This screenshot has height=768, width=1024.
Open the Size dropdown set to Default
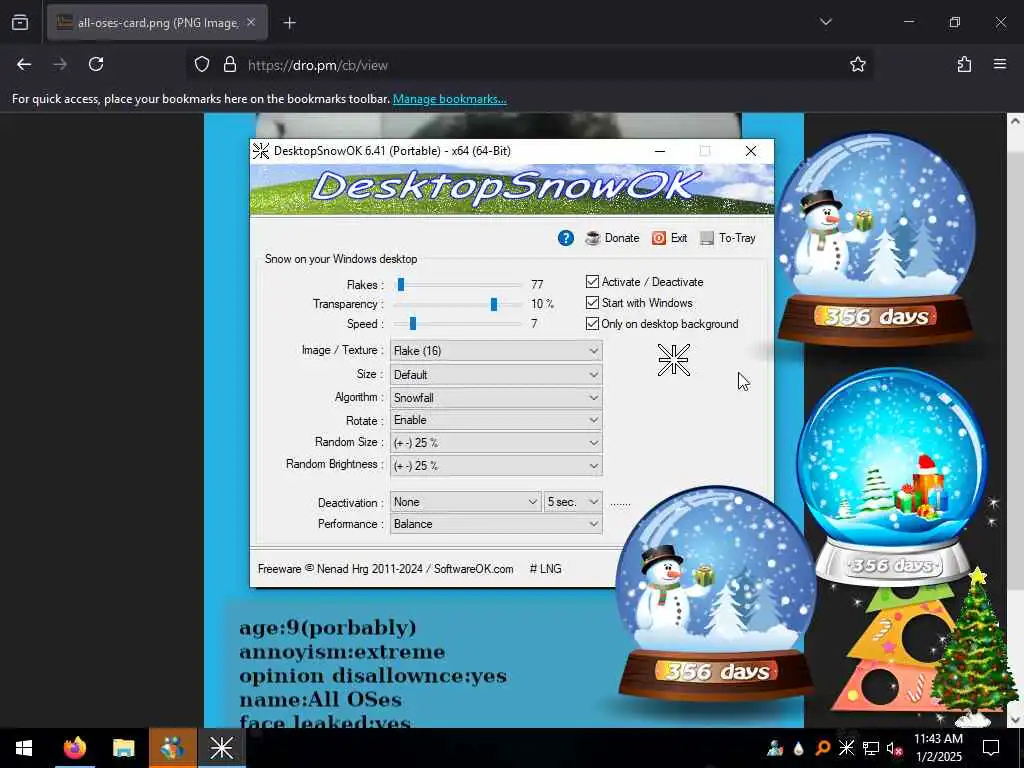click(x=496, y=374)
